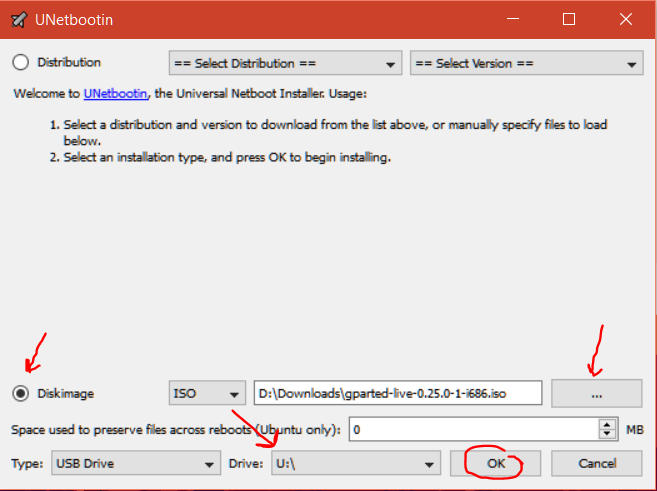This screenshot has height=491, width=657.
Task: Open the ISO image type dropdown
Action: (x=207, y=393)
